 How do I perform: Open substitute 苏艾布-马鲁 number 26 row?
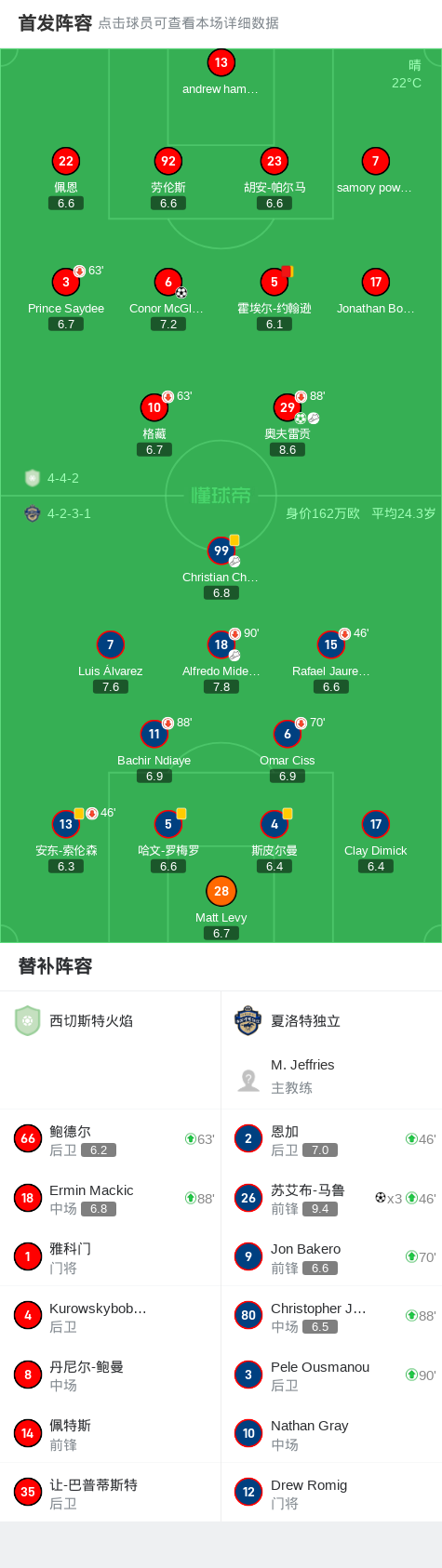click(x=331, y=1198)
